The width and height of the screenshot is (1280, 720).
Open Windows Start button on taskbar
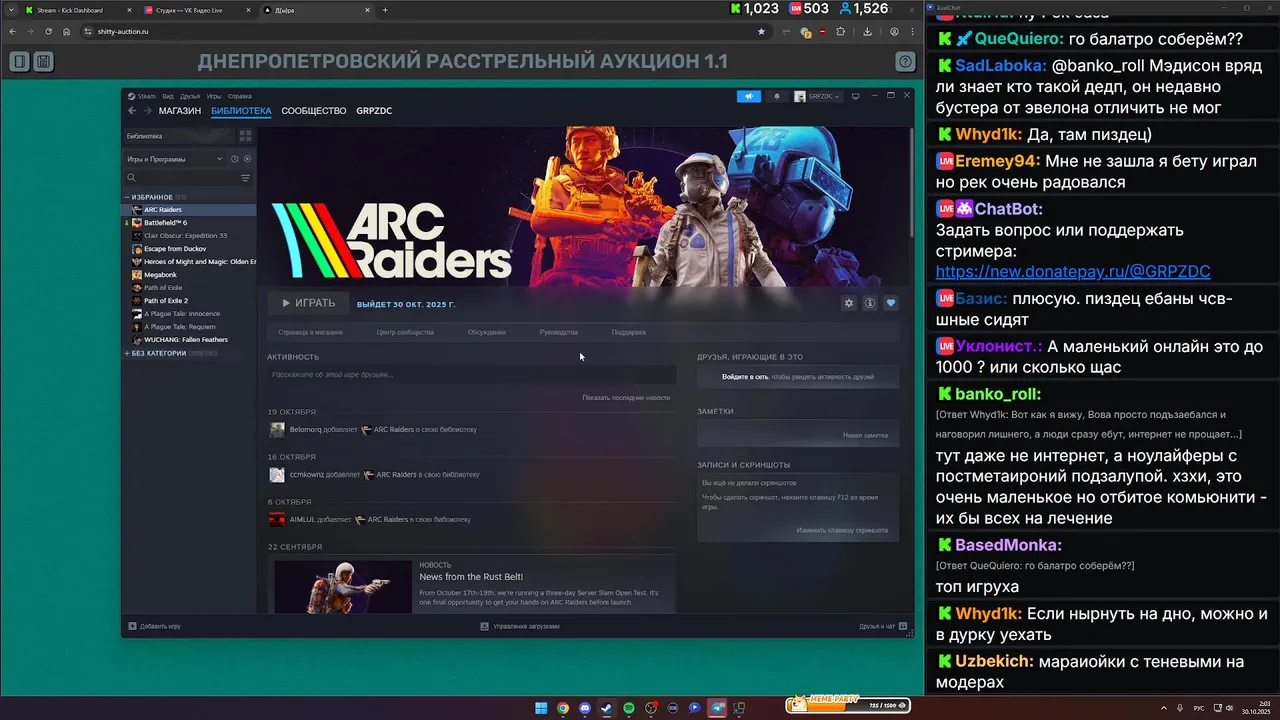[x=541, y=708]
